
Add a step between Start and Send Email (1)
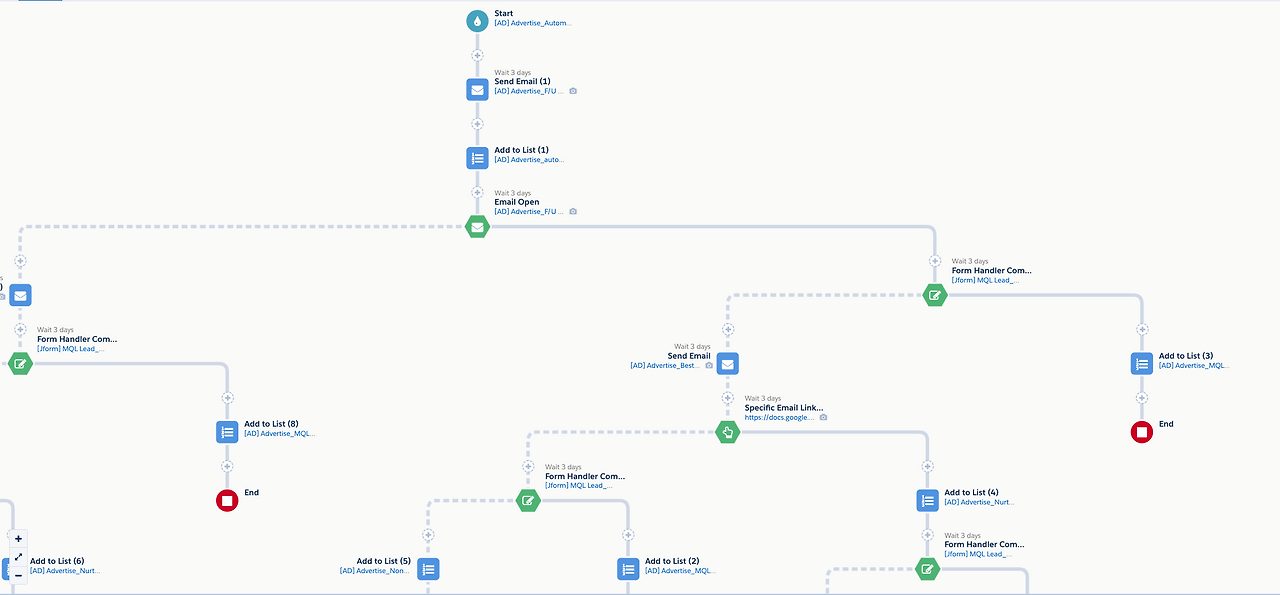[477, 55]
